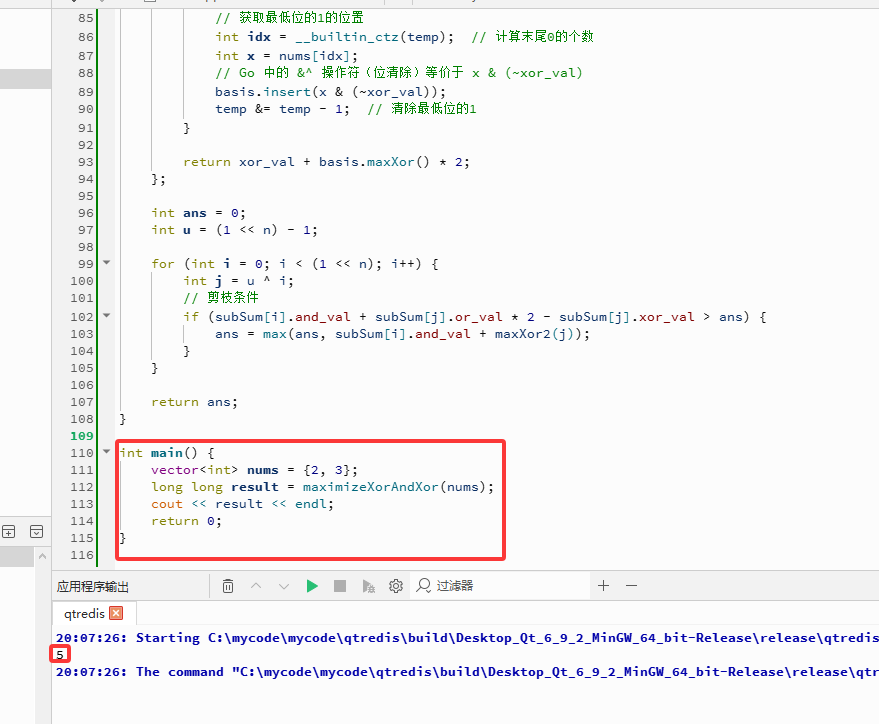The image size is (879, 724).
Task: Click the output value 5
Action: (x=60, y=655)
